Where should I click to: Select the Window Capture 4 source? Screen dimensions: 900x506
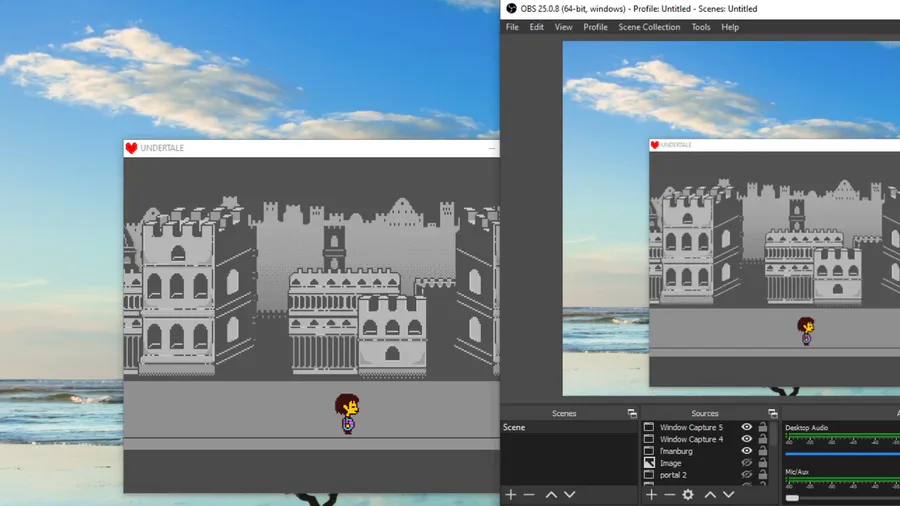coord(691,439)
